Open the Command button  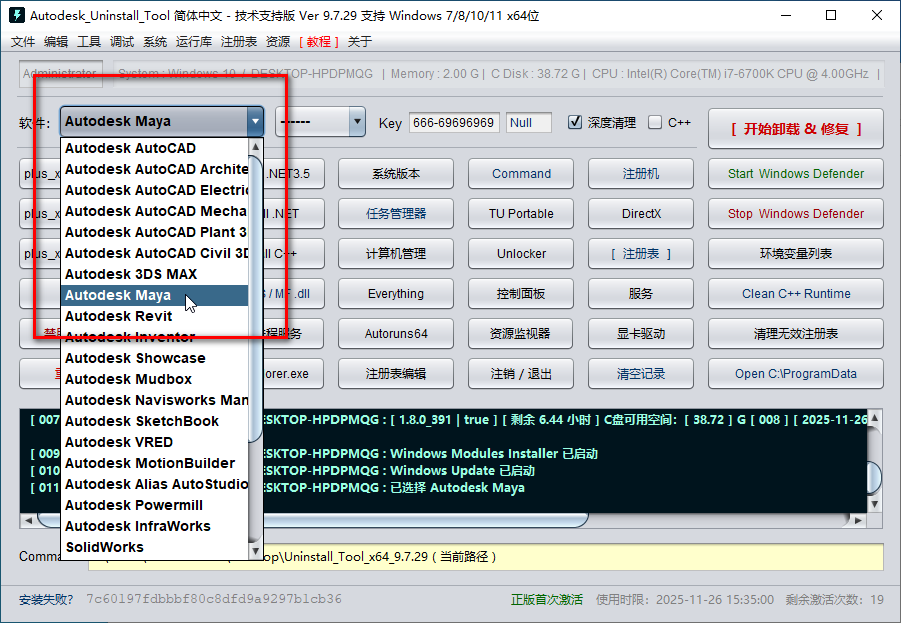click(521, 174)
